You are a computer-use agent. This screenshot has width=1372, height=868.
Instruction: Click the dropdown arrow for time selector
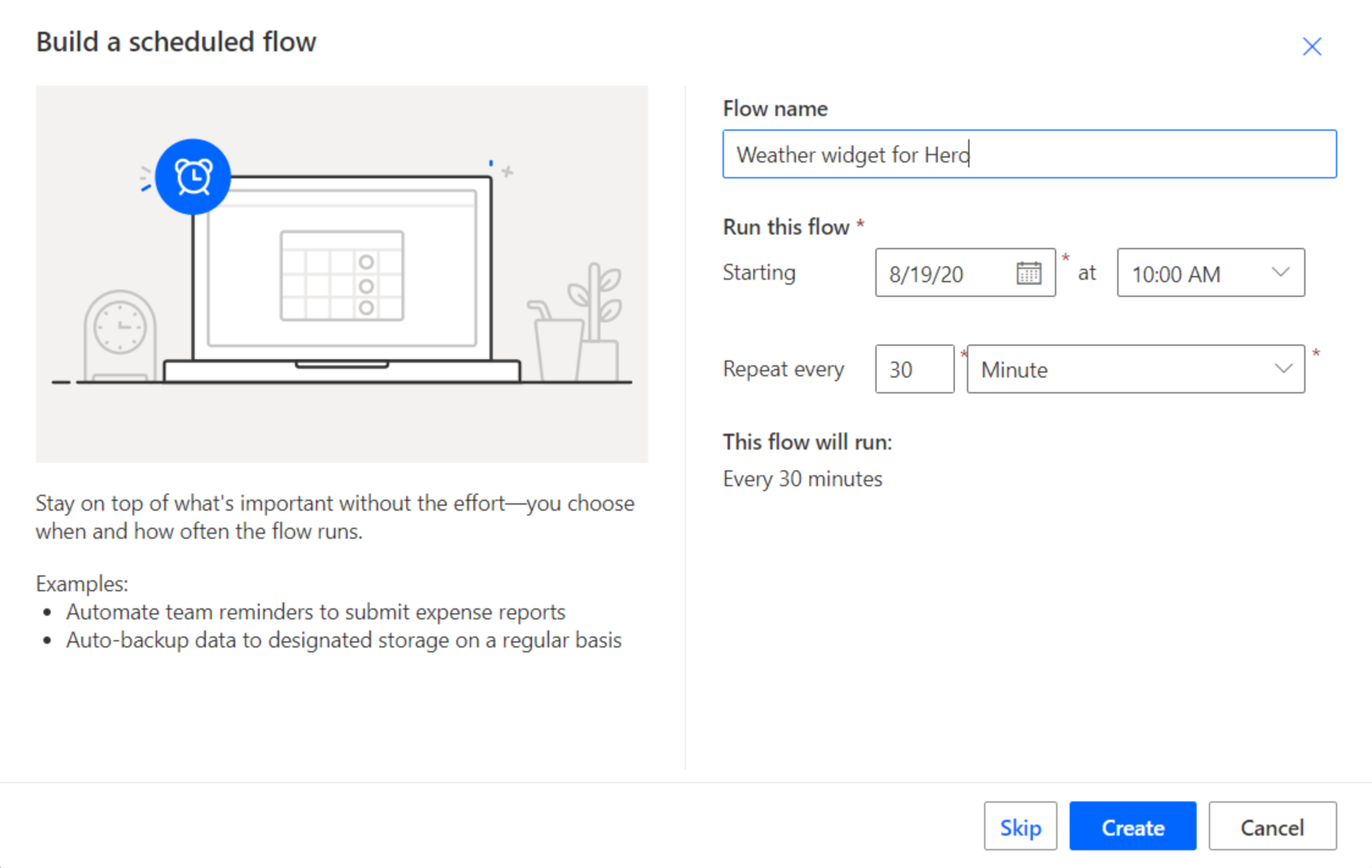[1283, 272]
